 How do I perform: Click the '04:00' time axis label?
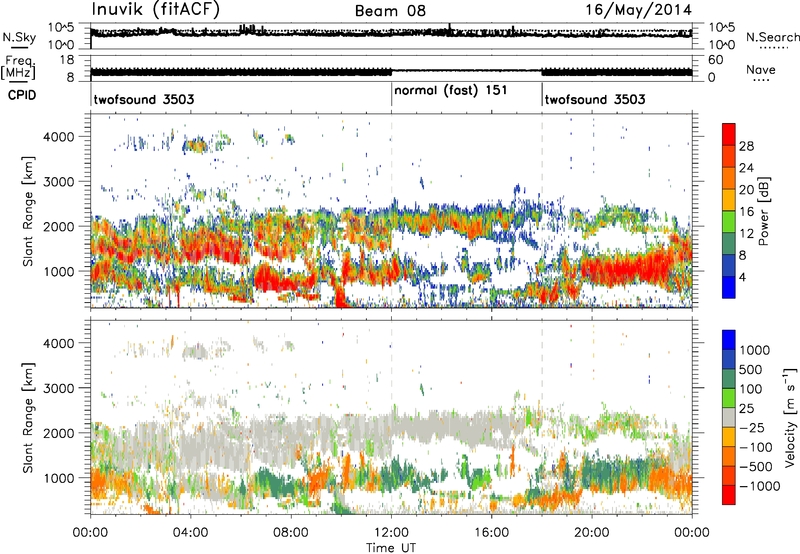coord(190,533)
